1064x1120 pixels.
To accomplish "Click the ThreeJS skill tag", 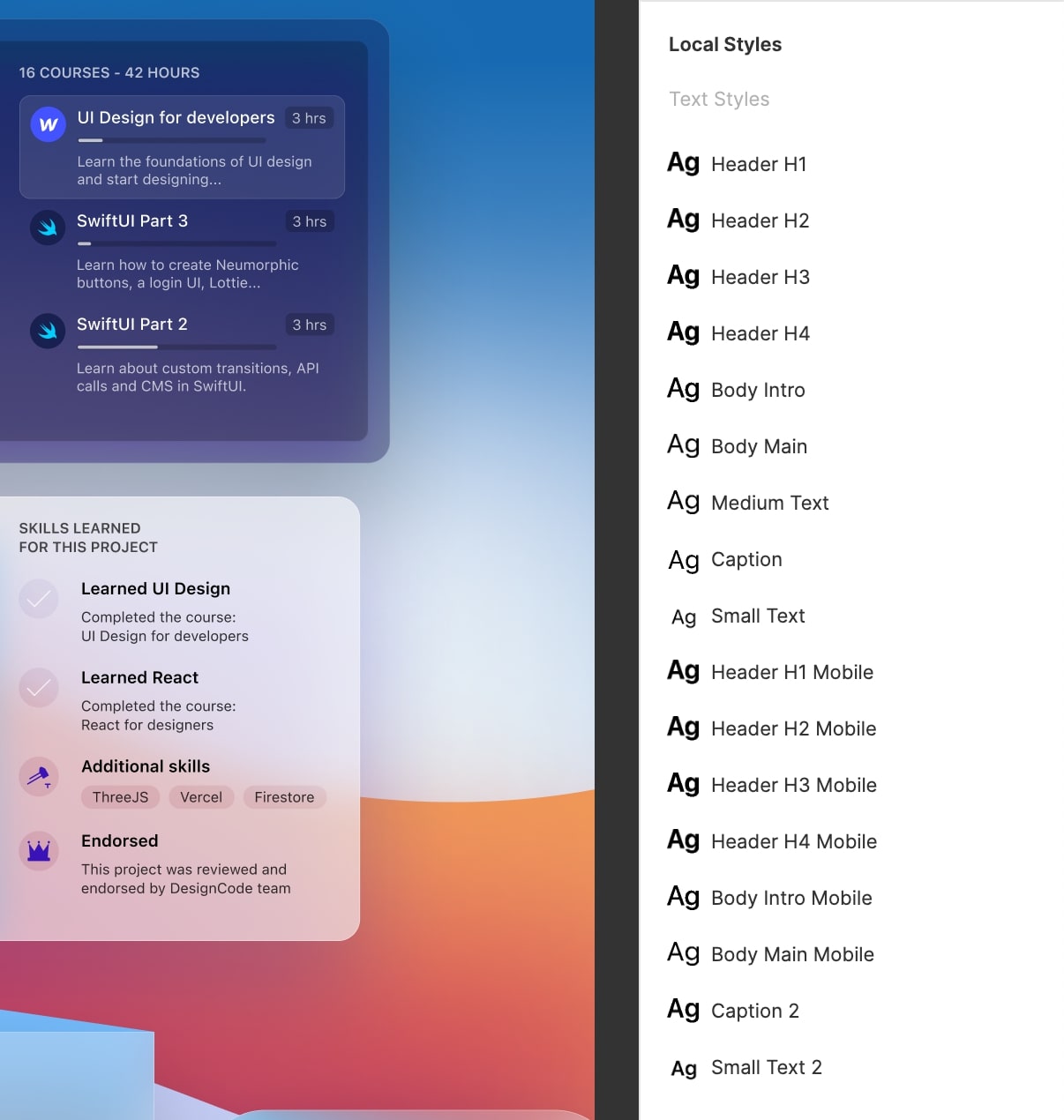I will coord(121,797).
